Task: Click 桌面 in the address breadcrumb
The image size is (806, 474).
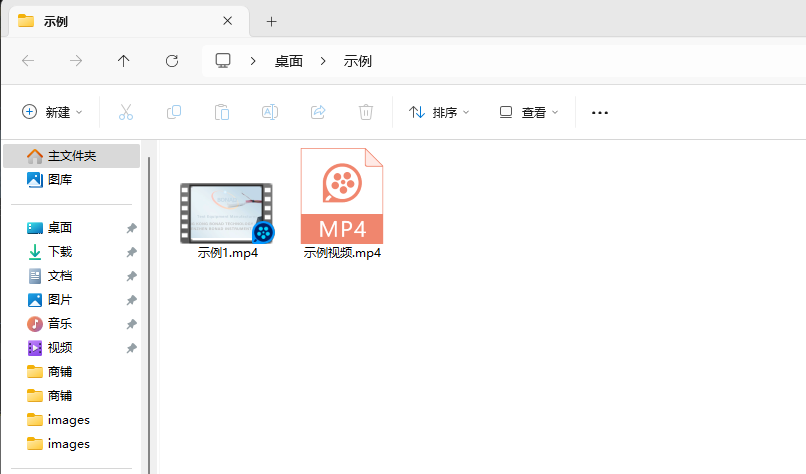Action: (x=289, y=61)
